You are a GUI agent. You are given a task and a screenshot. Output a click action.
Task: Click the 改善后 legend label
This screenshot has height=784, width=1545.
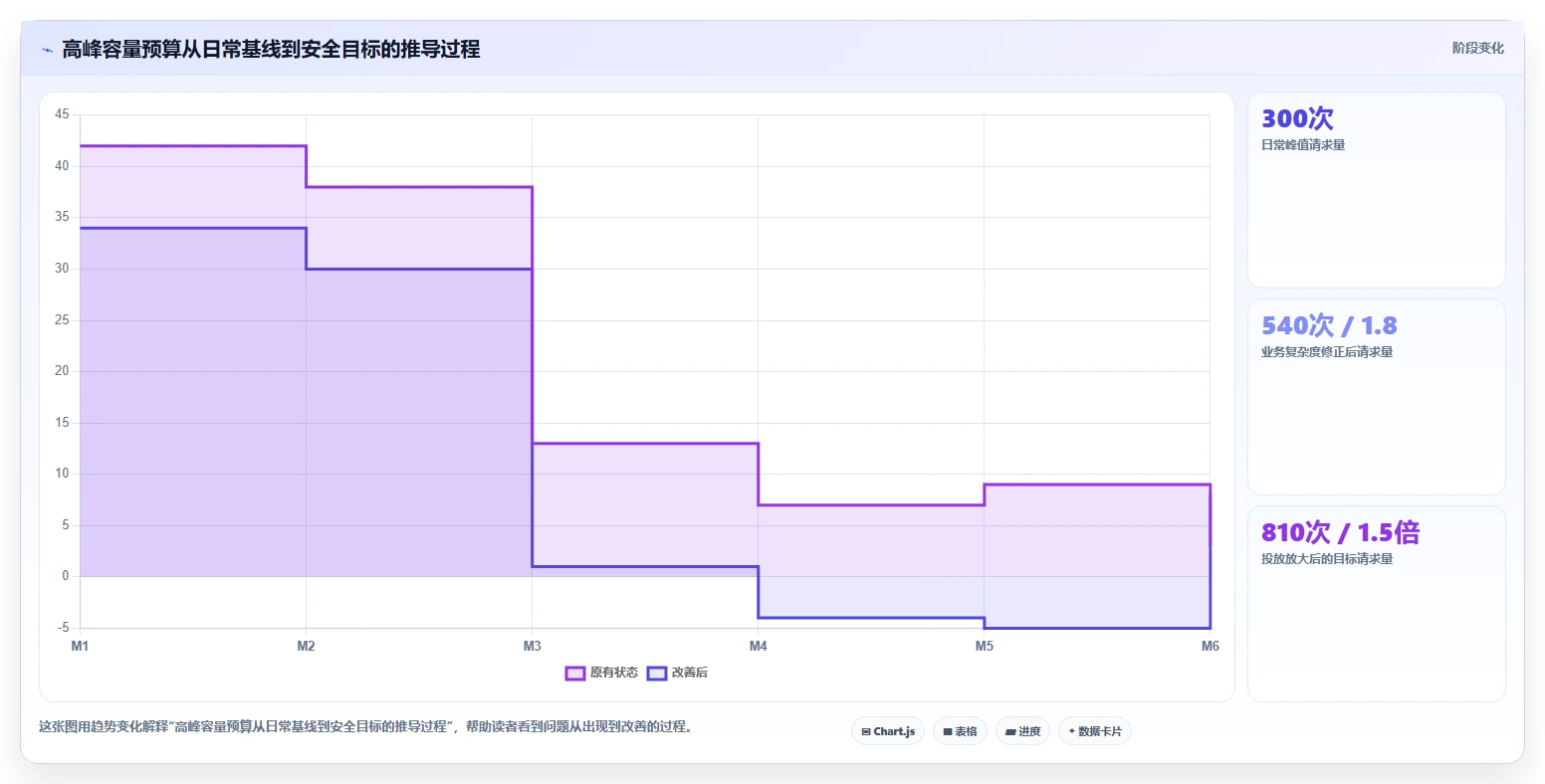pos(690,674)
